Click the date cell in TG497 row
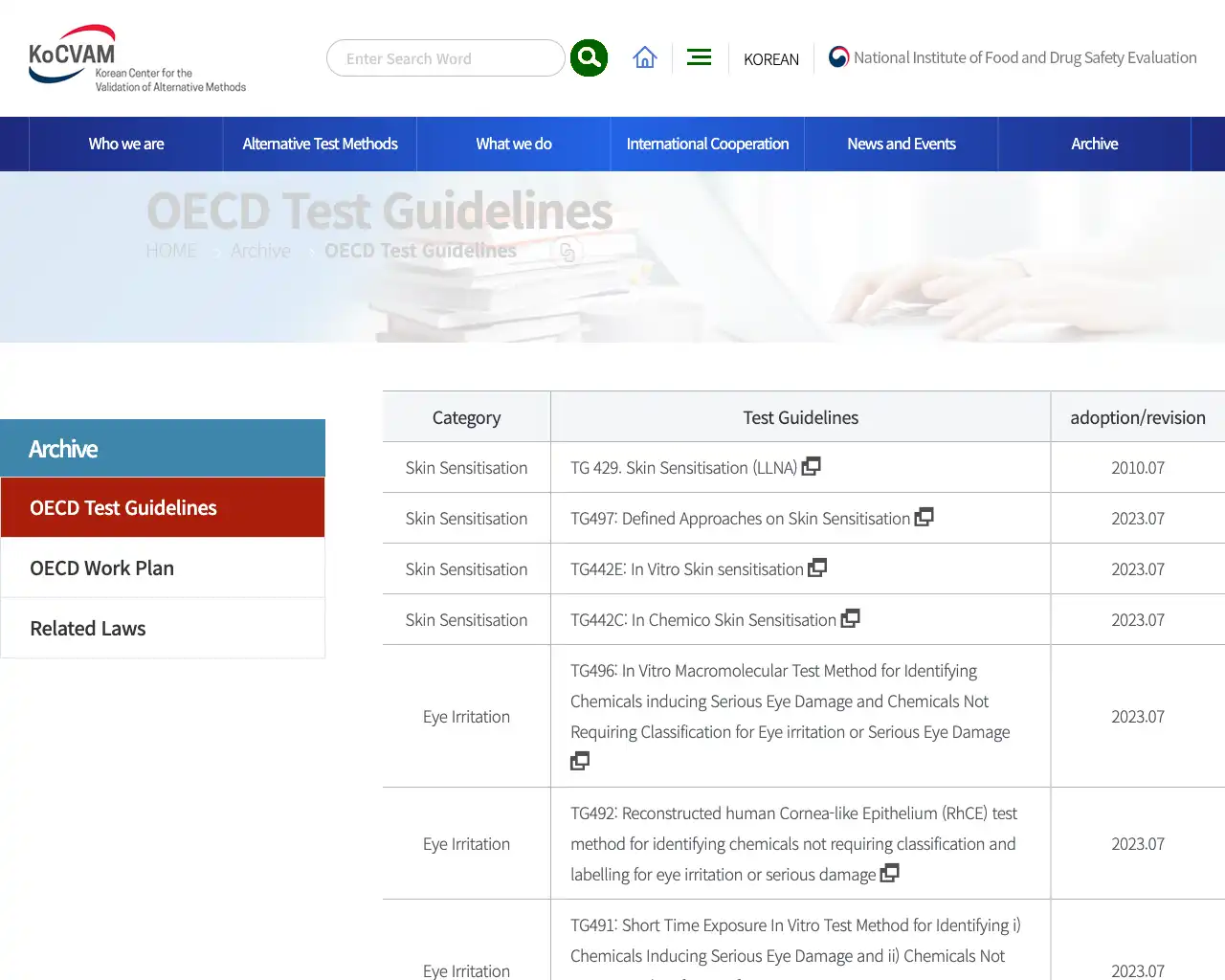 (x=1138, y=519)
